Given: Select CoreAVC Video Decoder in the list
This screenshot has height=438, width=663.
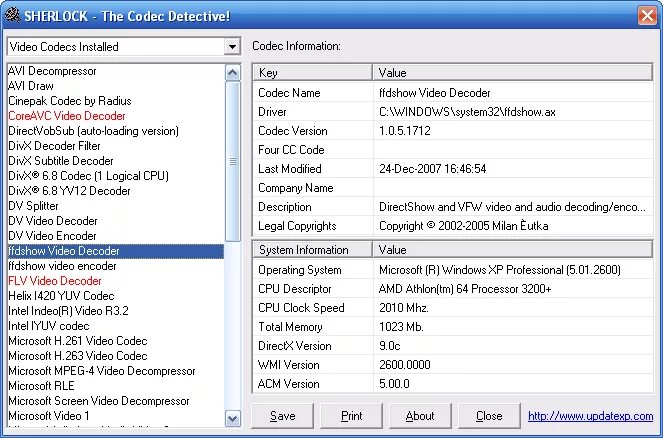Looking at the screenshot, I should pos(67,116).
